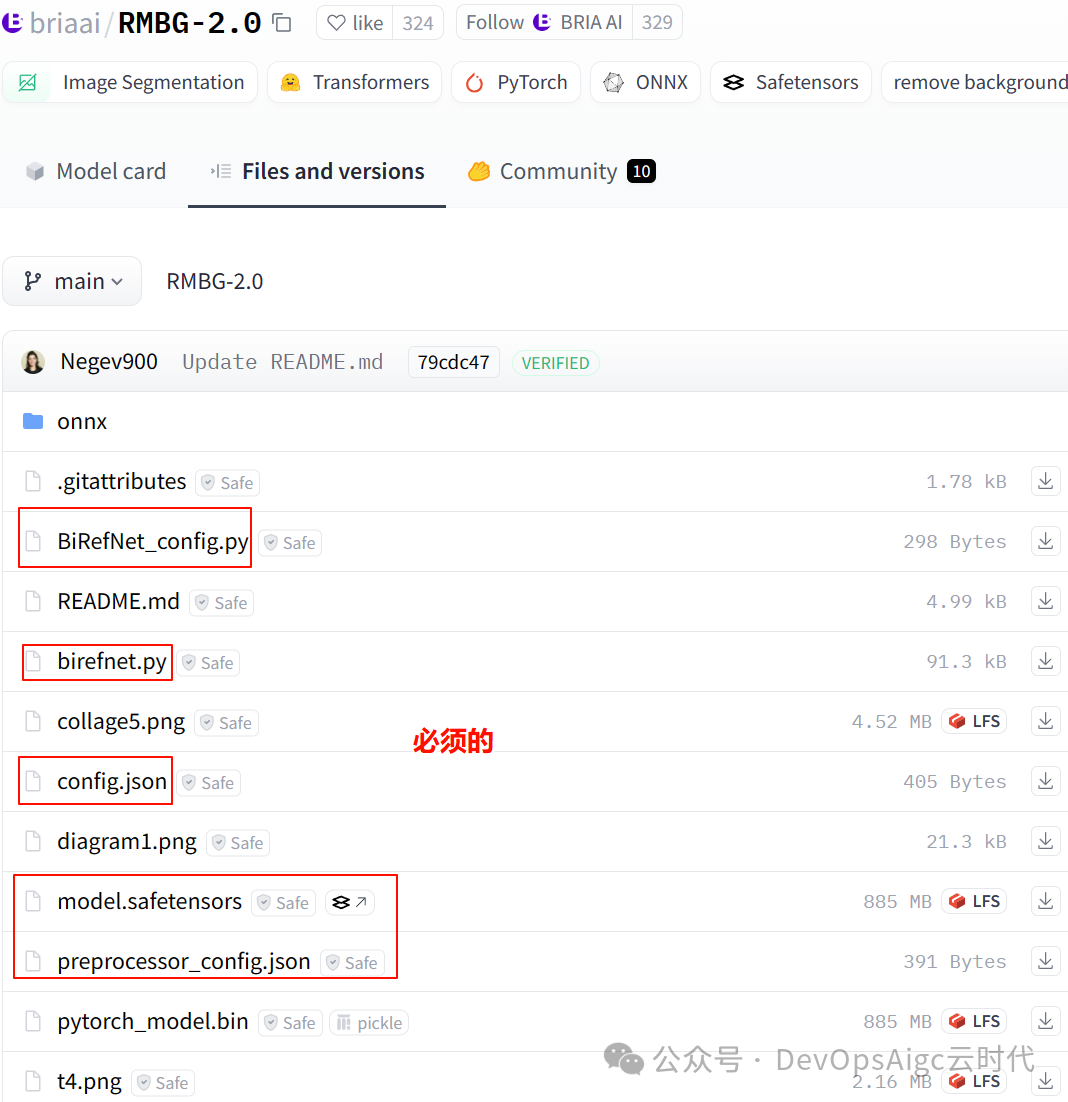Open the README.md file
Screen dimensions: 1068x1102
tap(118, 602)
